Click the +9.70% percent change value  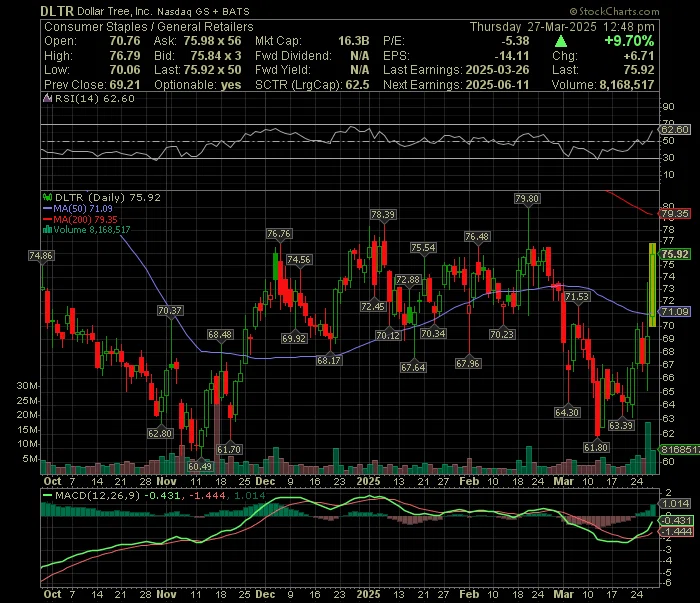pos(629,41)
